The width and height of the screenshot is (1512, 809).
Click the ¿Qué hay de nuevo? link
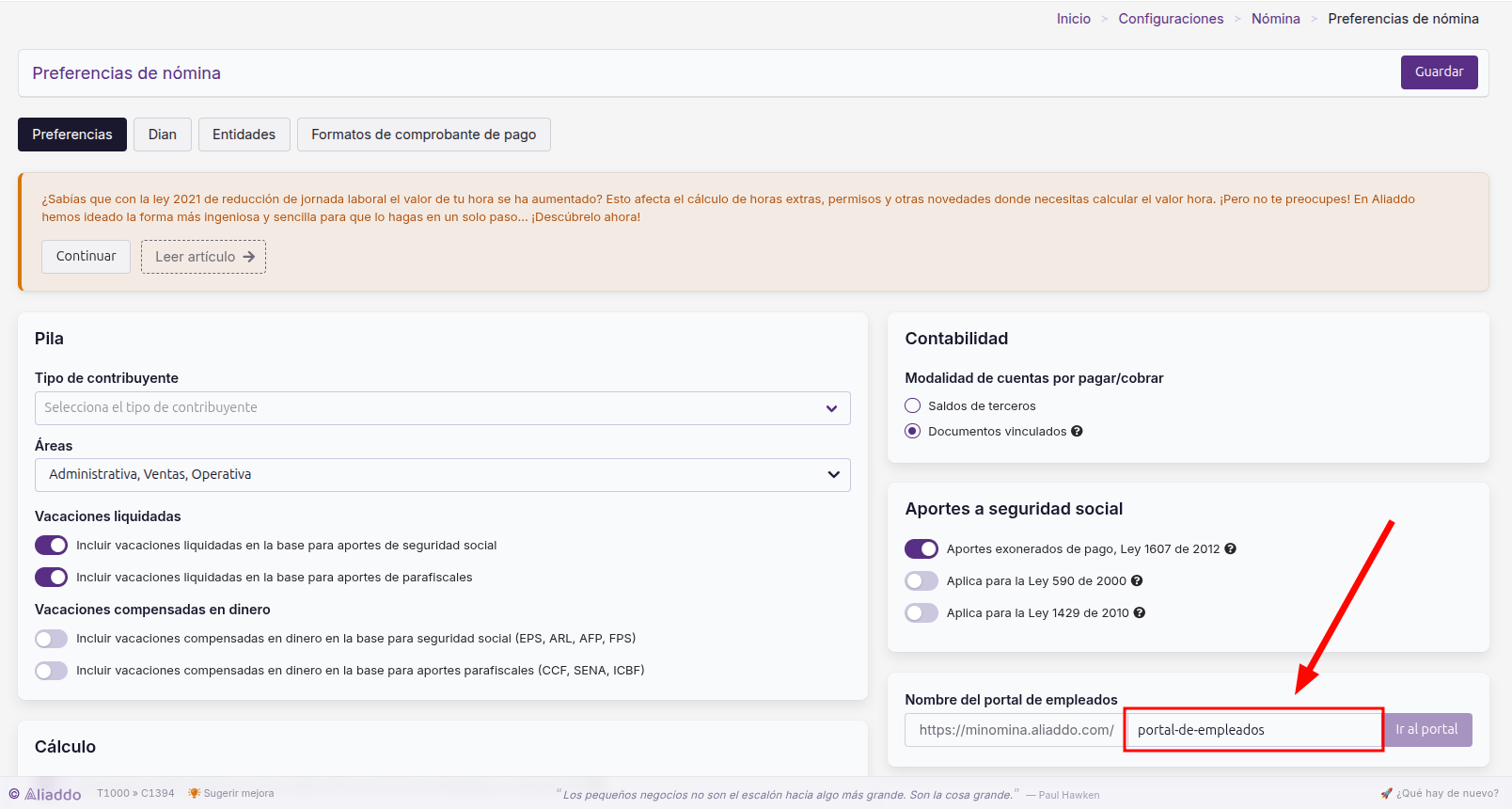[x=1447, y=793]
